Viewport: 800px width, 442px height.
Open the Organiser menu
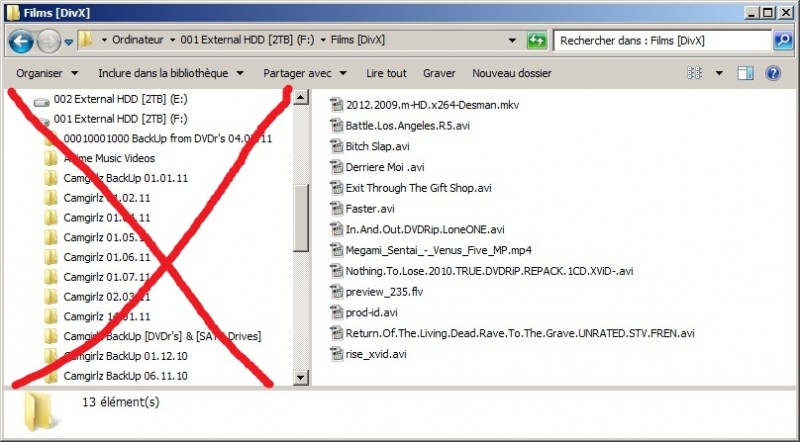pos(47,73)
